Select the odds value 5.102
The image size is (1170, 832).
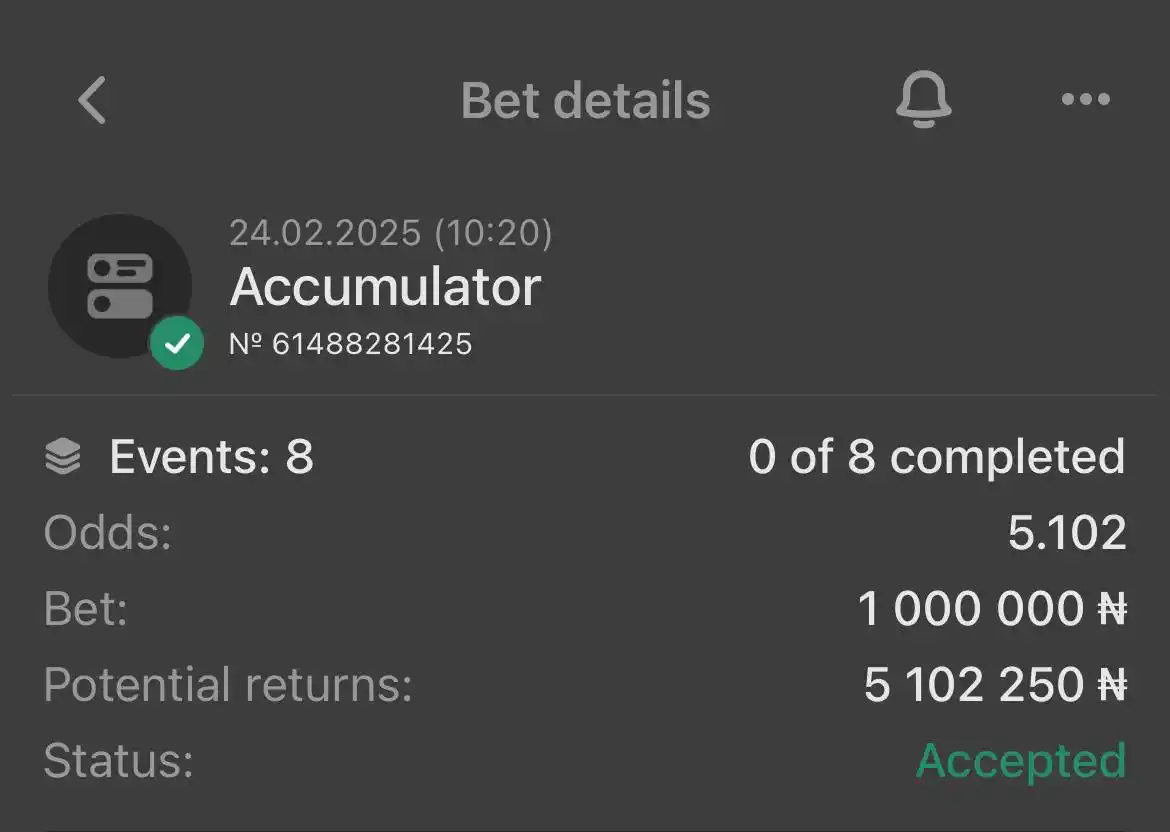[1067, 533]
